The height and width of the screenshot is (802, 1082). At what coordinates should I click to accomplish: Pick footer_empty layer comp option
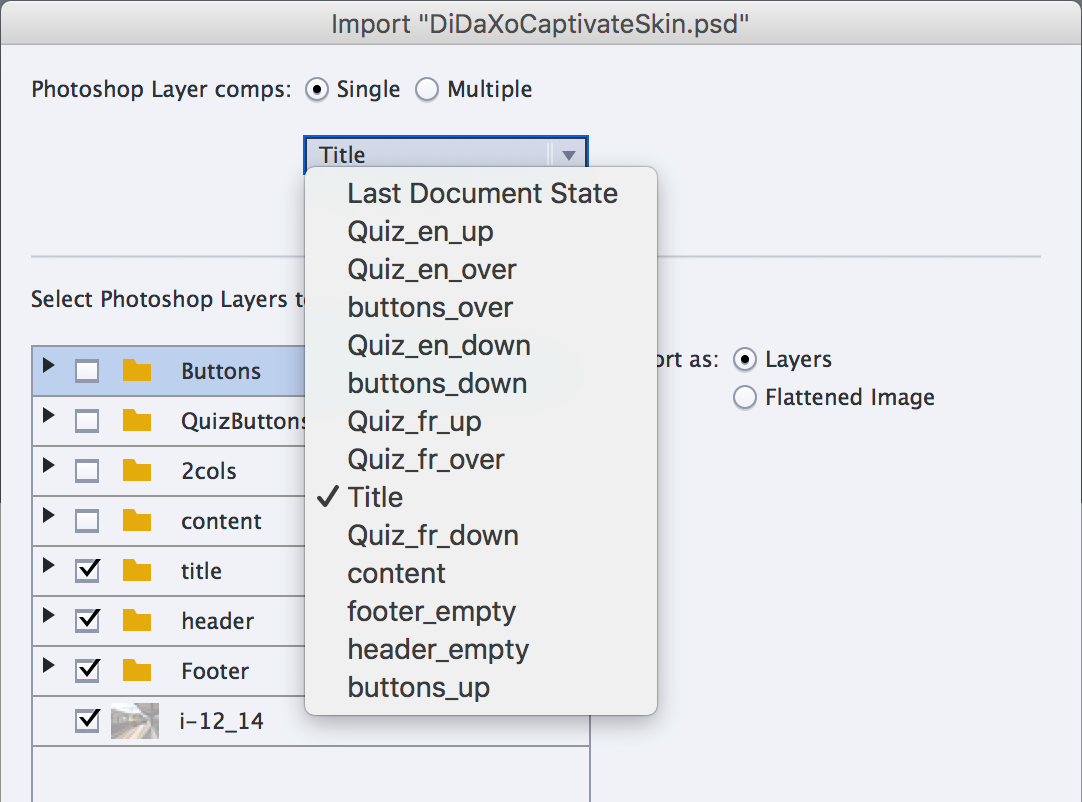[x=431, y=611]
